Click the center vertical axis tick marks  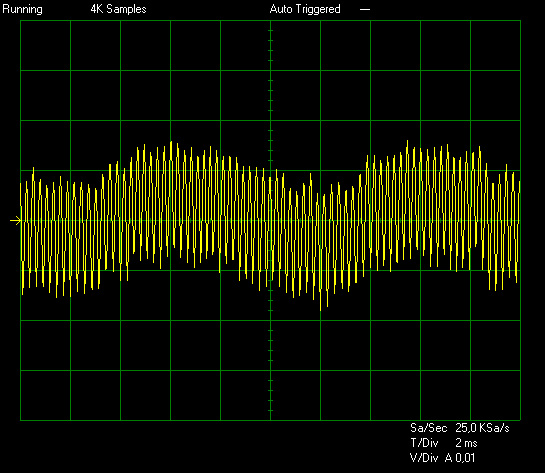270,220
